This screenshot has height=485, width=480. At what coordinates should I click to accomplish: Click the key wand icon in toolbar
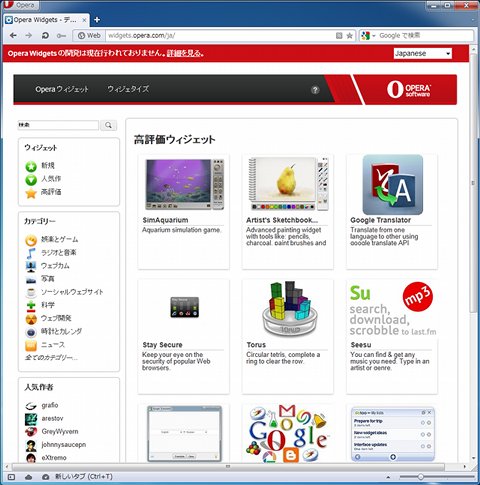tap(61, 36)
